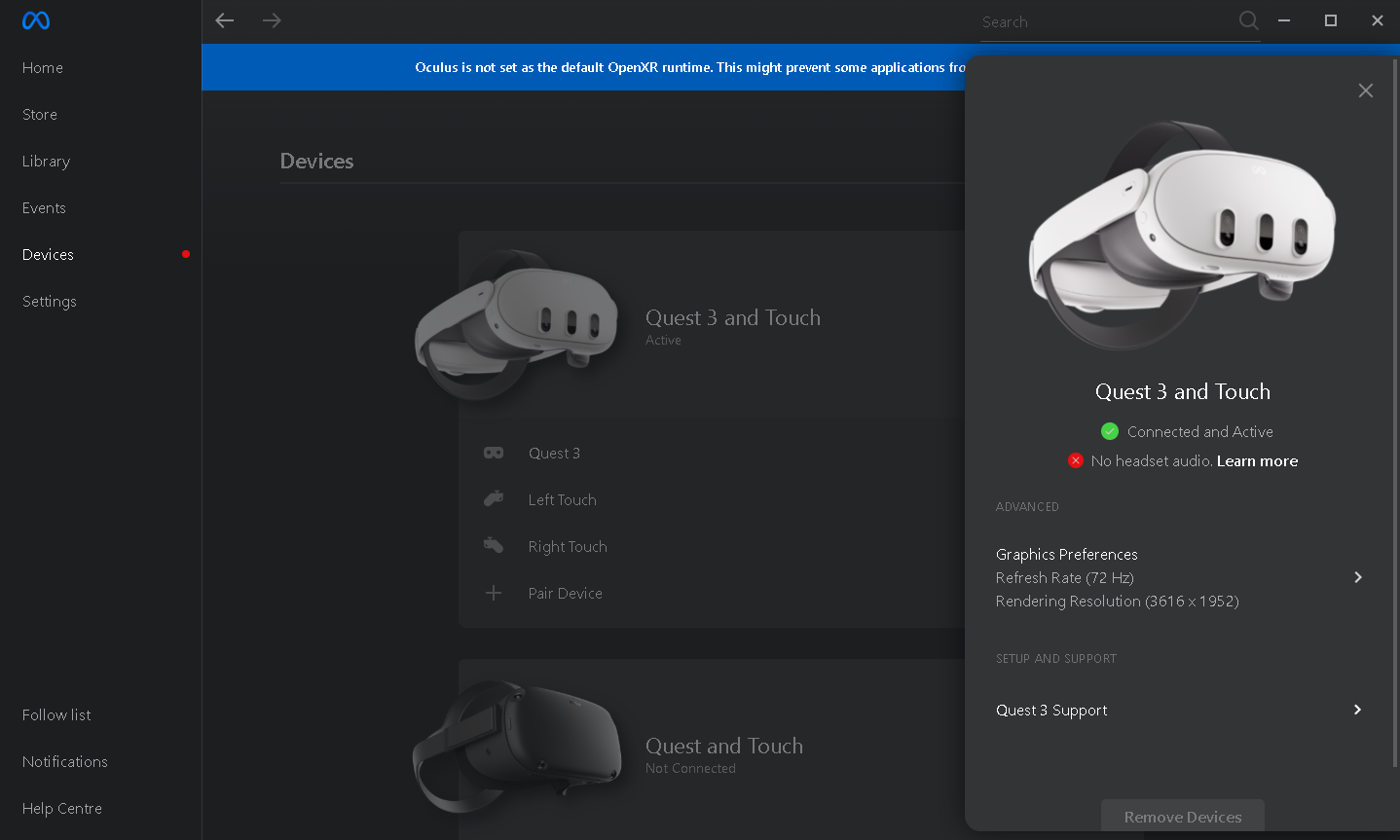The image size is (1400, 840).
Task: Select the Right Touch controller icon
Action: point(494,546)
